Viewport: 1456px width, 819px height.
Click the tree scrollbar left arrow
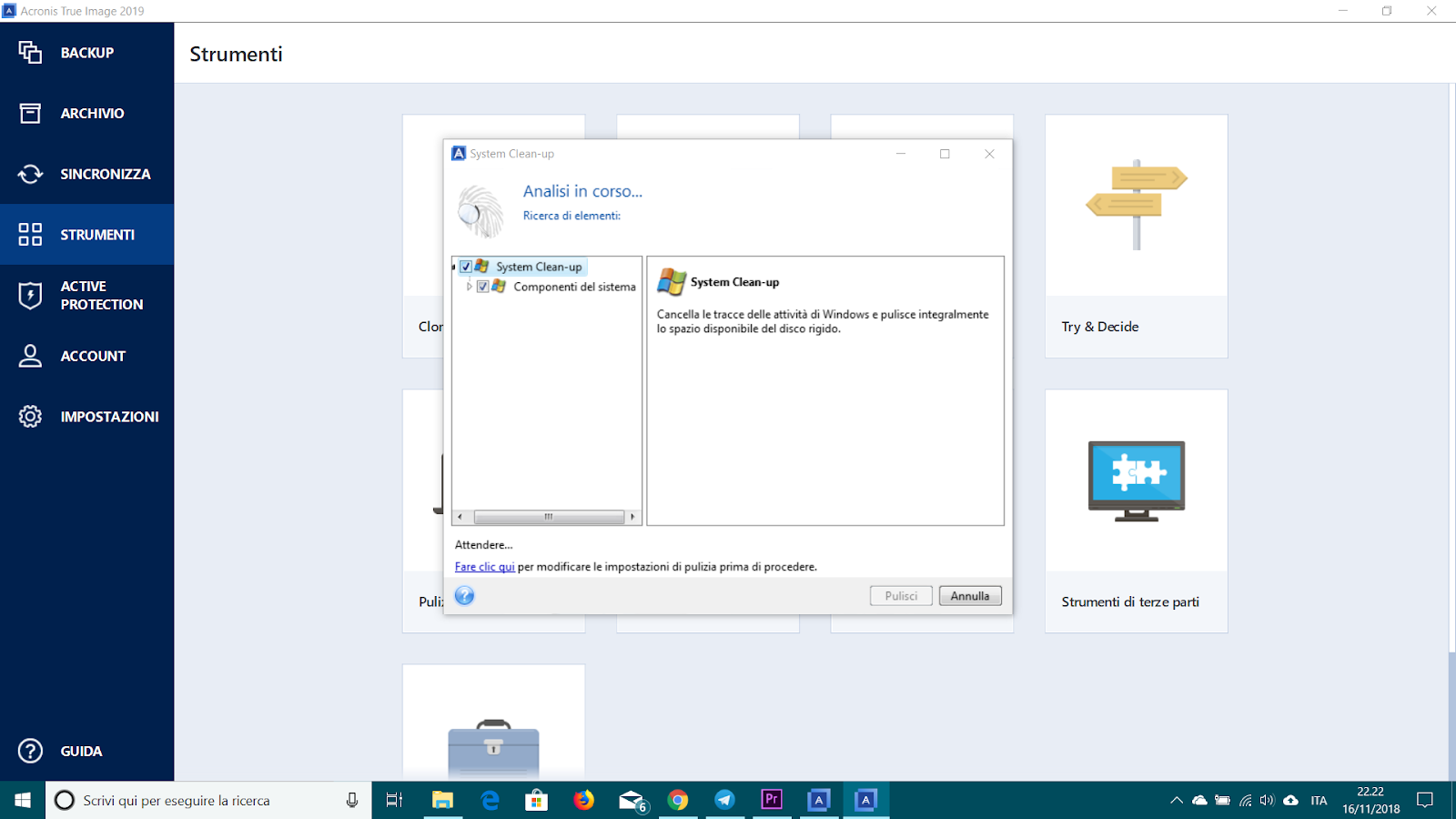[460, 517]
